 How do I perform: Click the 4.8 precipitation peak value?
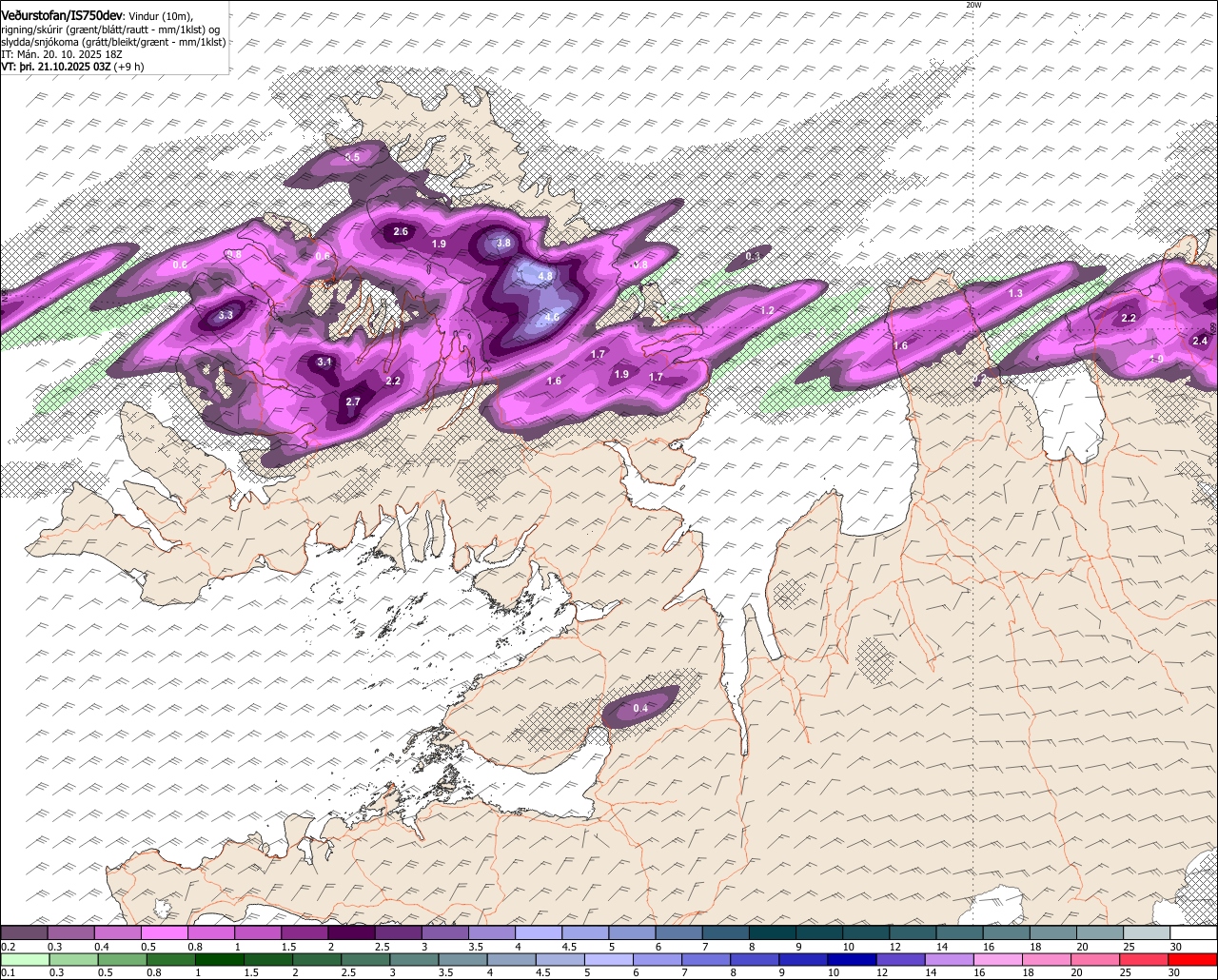click(545, 276)
